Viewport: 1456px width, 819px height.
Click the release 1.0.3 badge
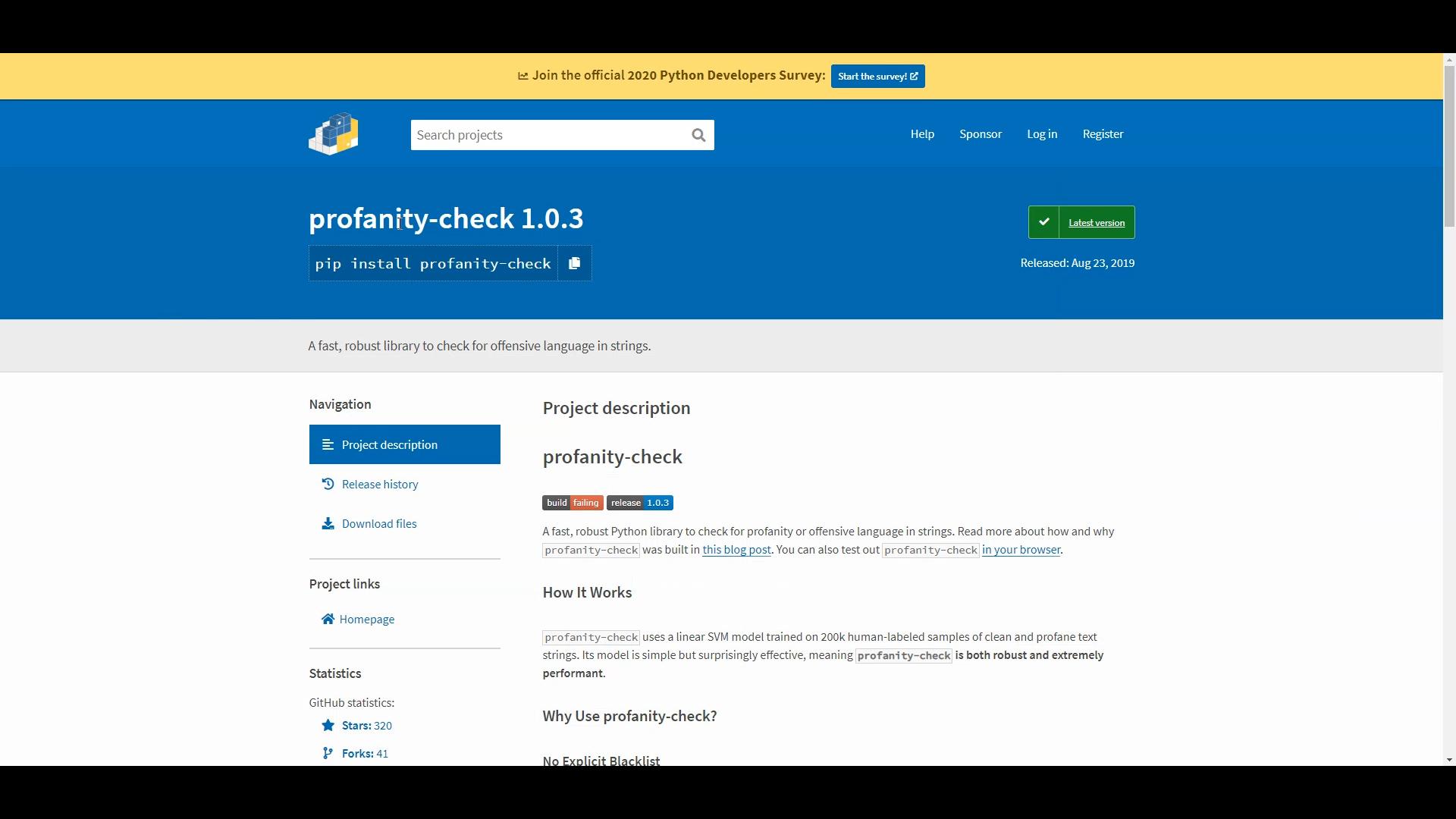tap(639, 503)
